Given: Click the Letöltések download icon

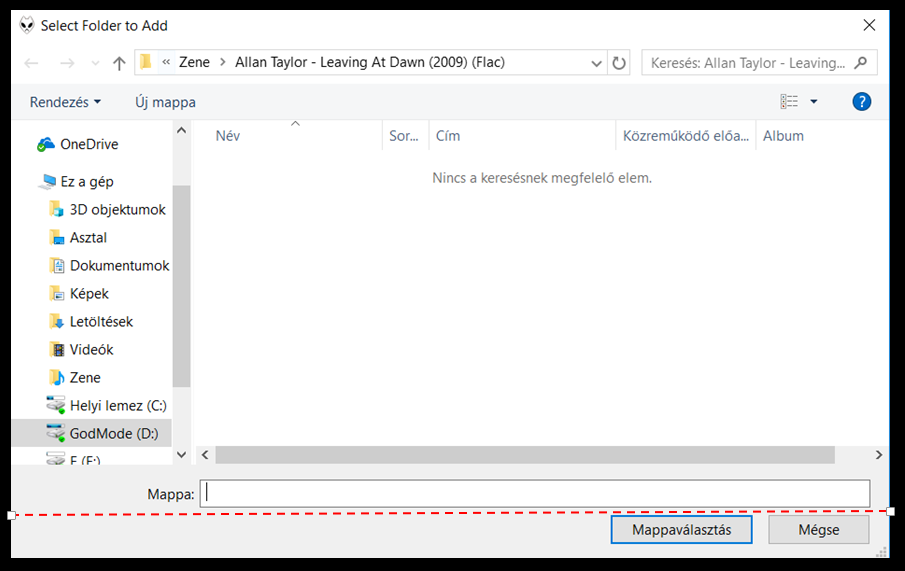Looking at the screenshot, I should tap(56, 322).
